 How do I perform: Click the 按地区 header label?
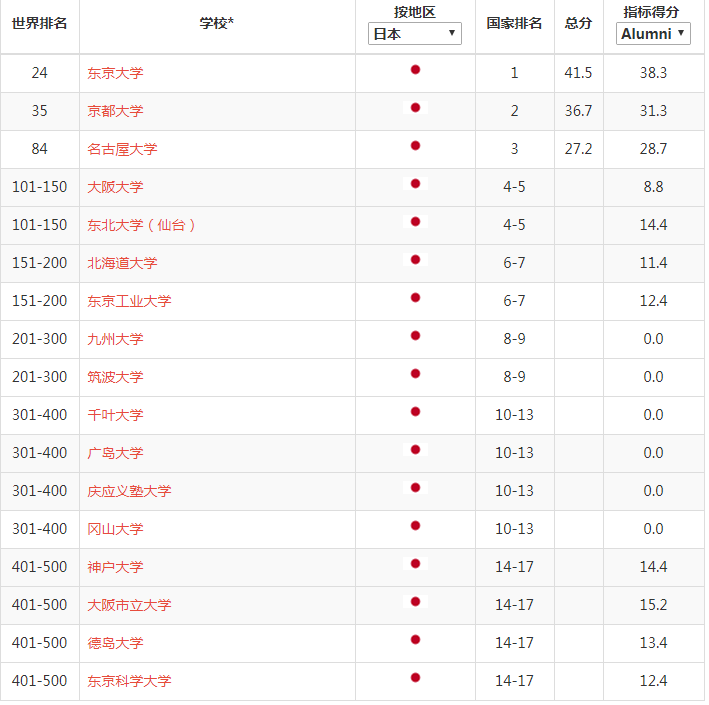415,12
